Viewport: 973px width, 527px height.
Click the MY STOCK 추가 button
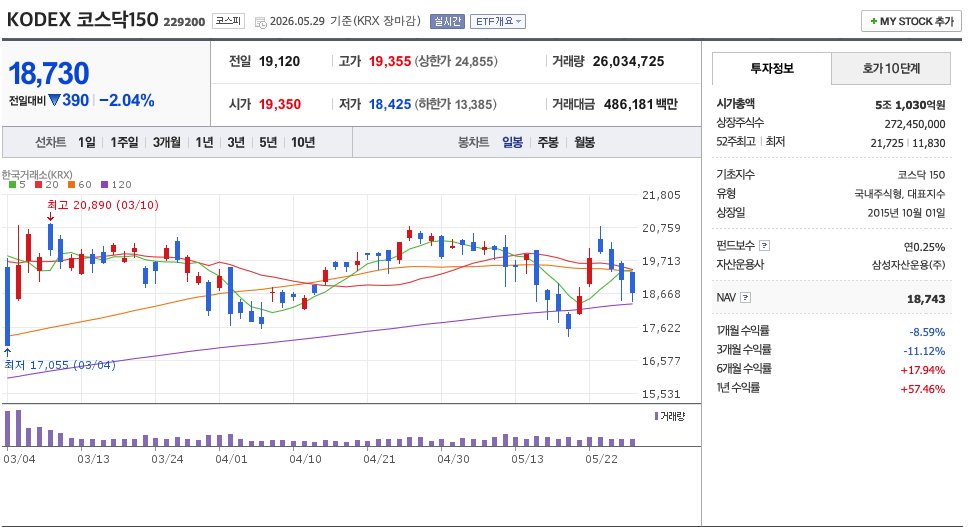(911, 21)
